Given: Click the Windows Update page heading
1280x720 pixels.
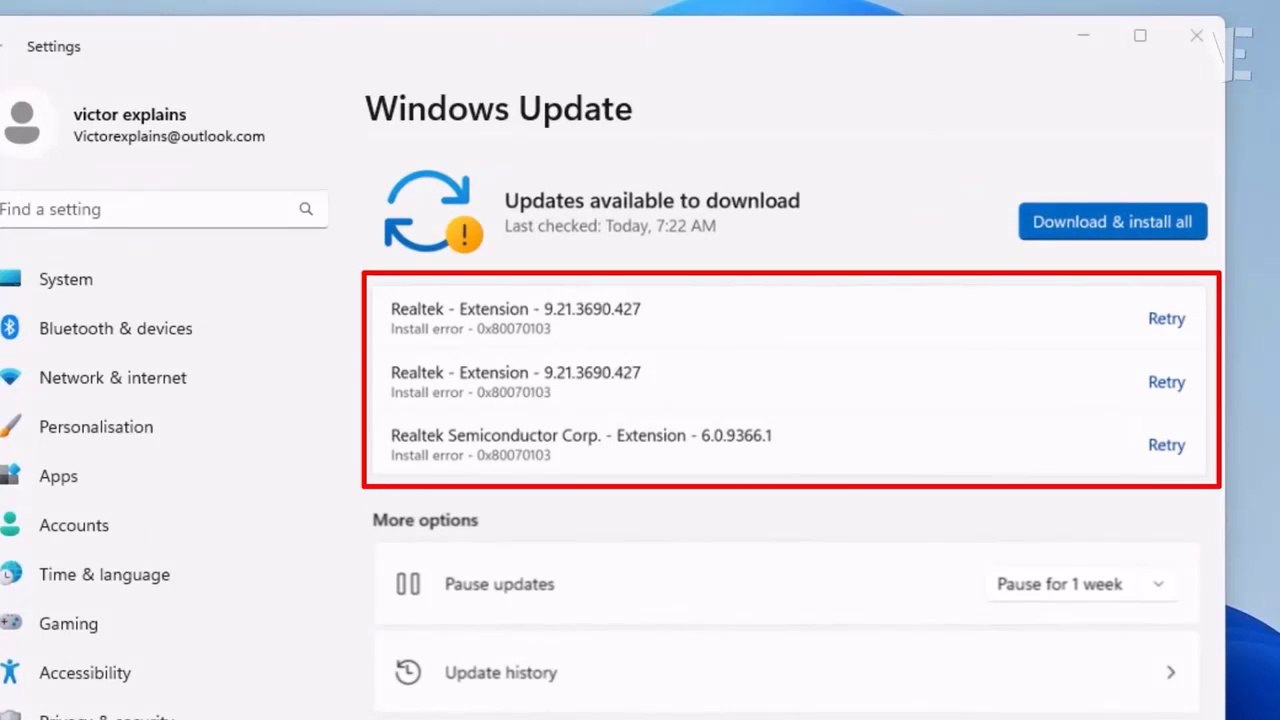Looking at the screenshot, I should (498, 108).
